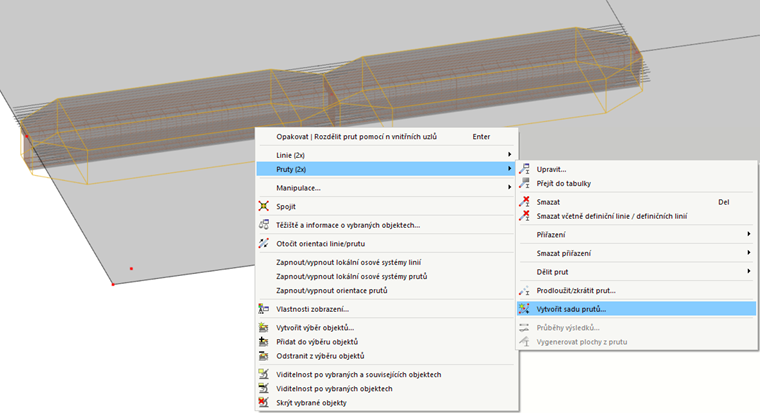760x413 pixels.
Task: Expand the Pruty (2x) submenu arrow
Action: tap(509, 169)
